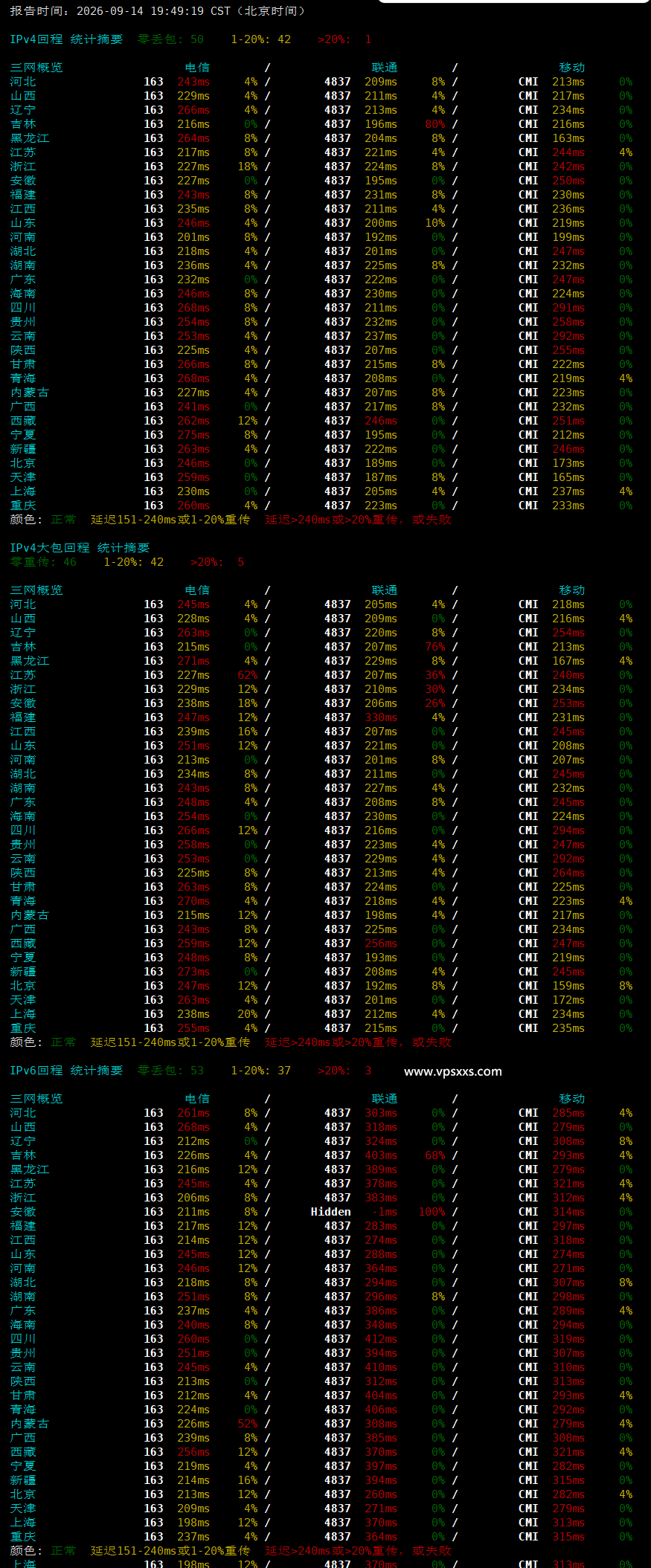The image size is (651, 1568).
Task: Click the "新疆" province label in IPv4大包 section
Action: point(23,972)
